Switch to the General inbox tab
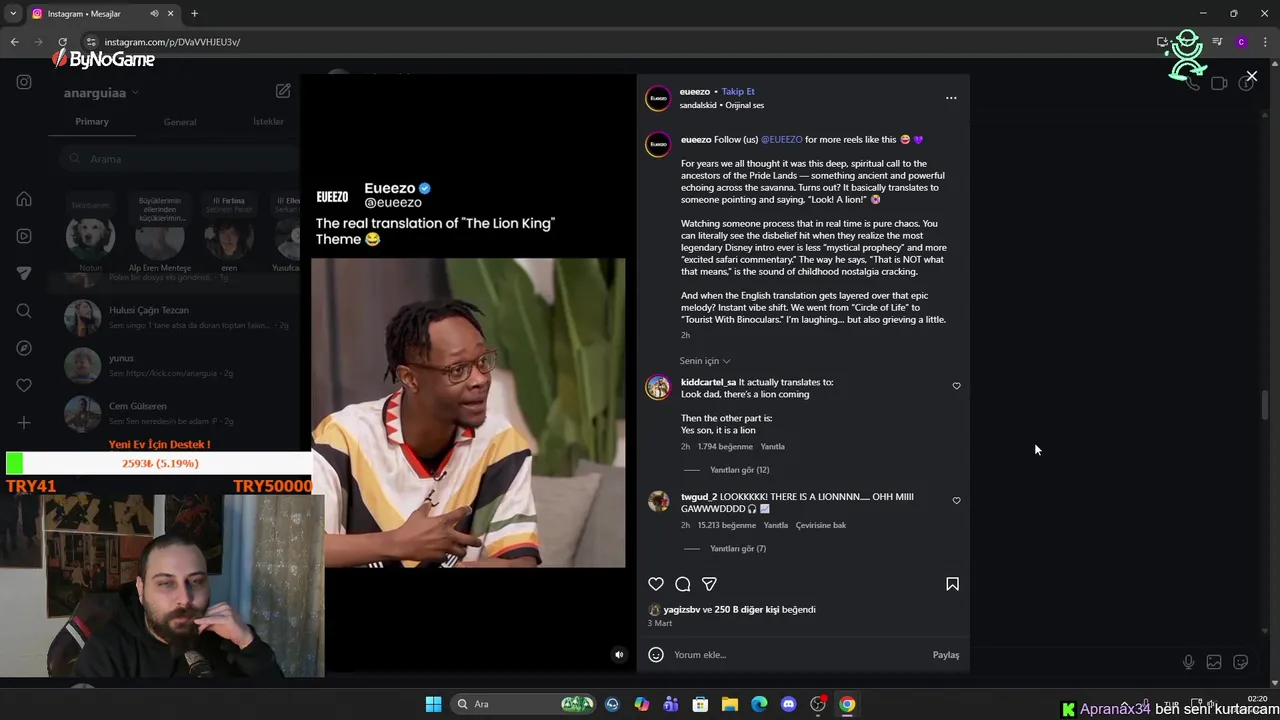The image size is (1280, 720). (180, 122)
